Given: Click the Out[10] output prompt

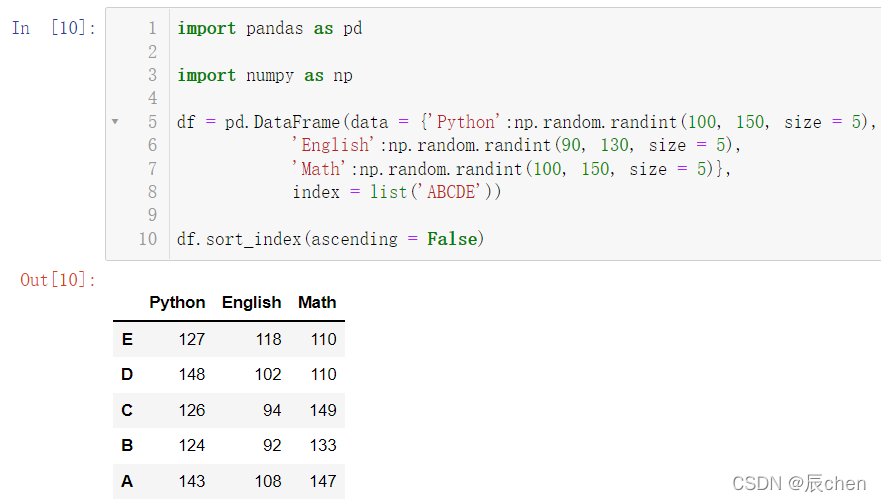Looking at the screenshot, I should point(58,279).
